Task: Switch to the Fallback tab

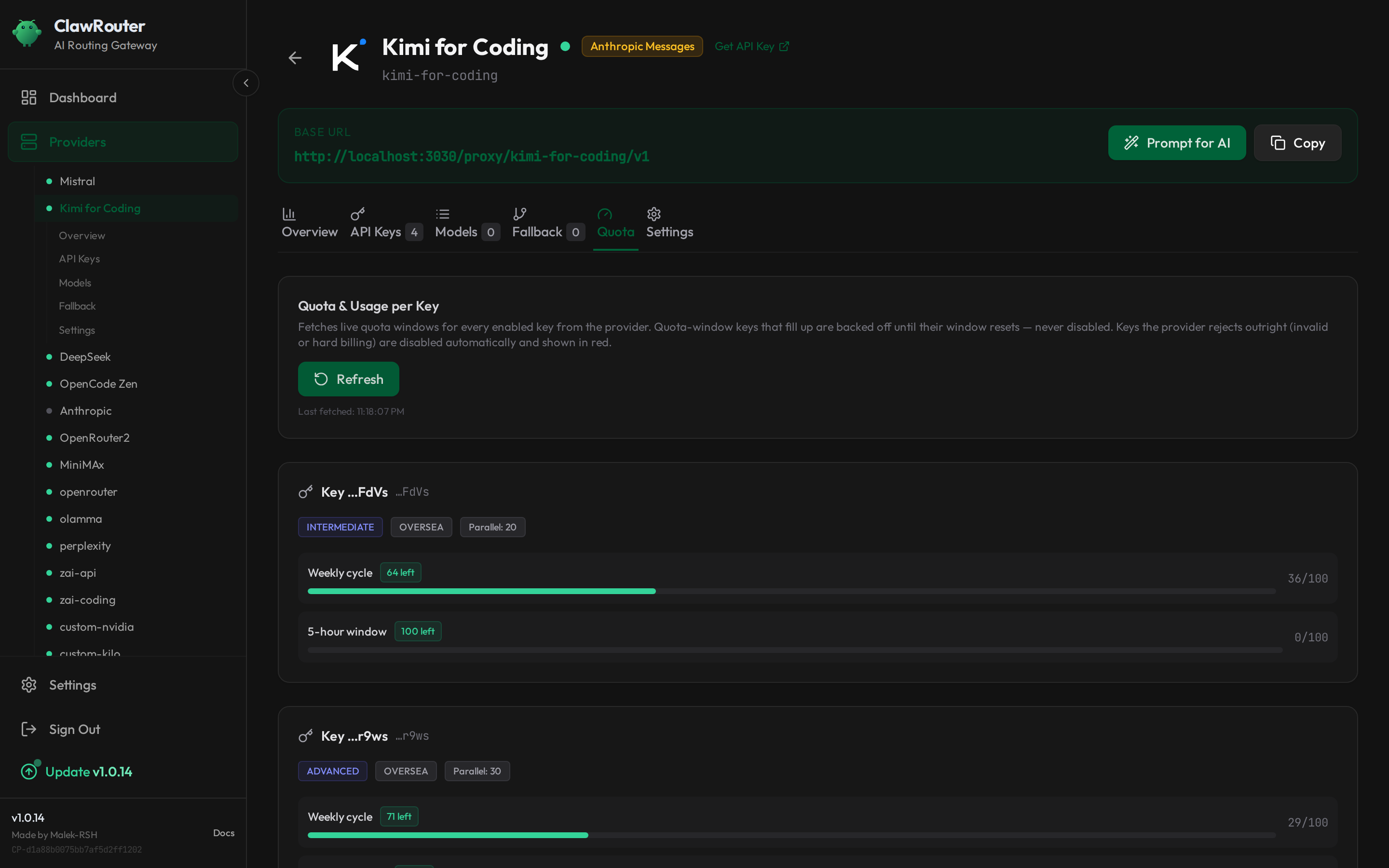Action: (548, 223)
